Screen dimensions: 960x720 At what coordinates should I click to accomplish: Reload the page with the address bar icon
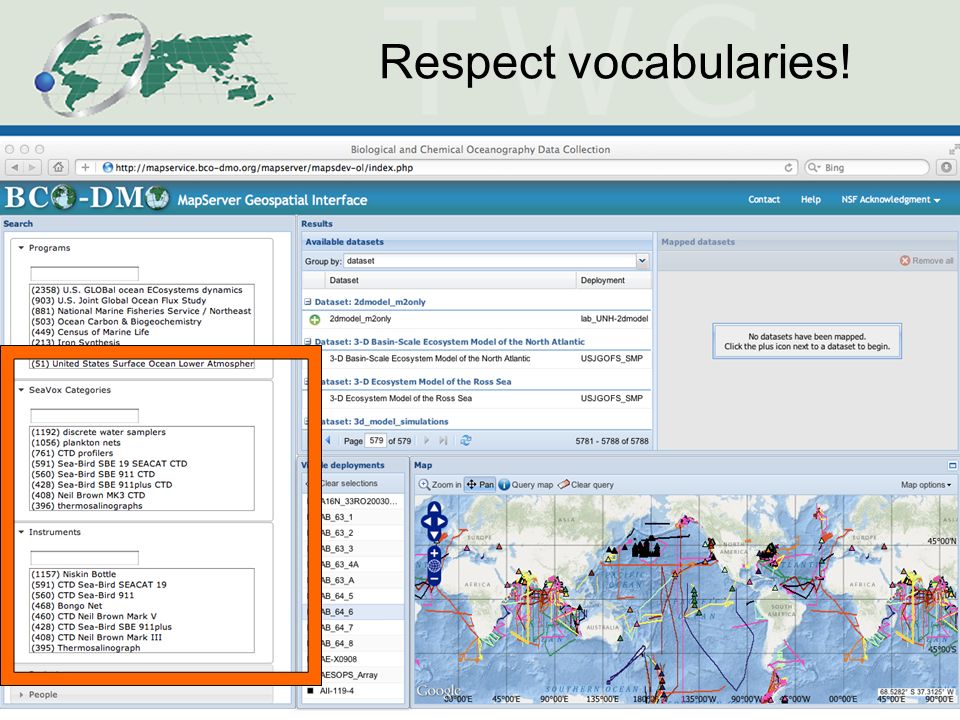click(788, 168)
